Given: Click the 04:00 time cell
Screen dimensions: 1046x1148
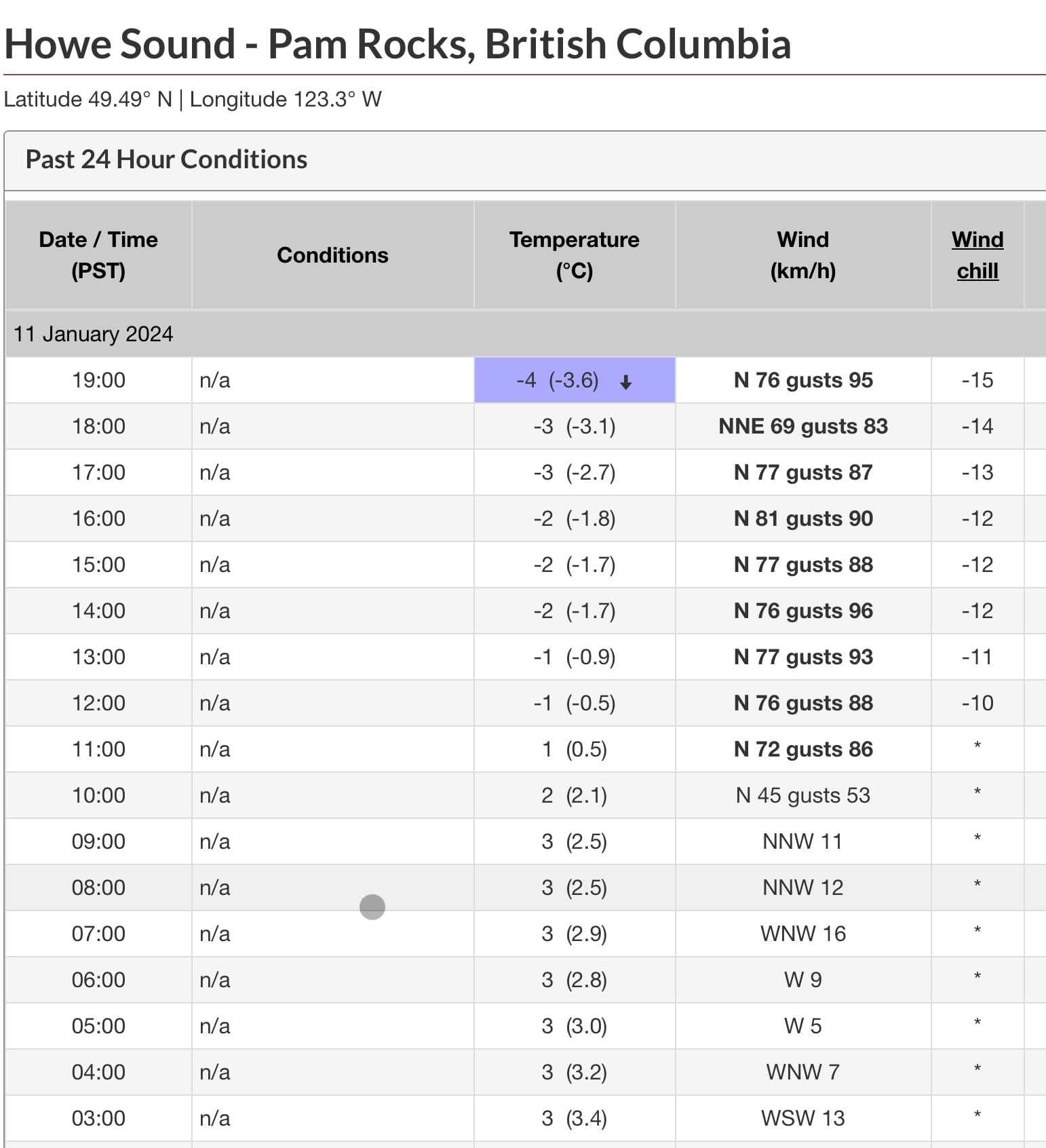Looking at the screenshot, I should (98, 1072).
